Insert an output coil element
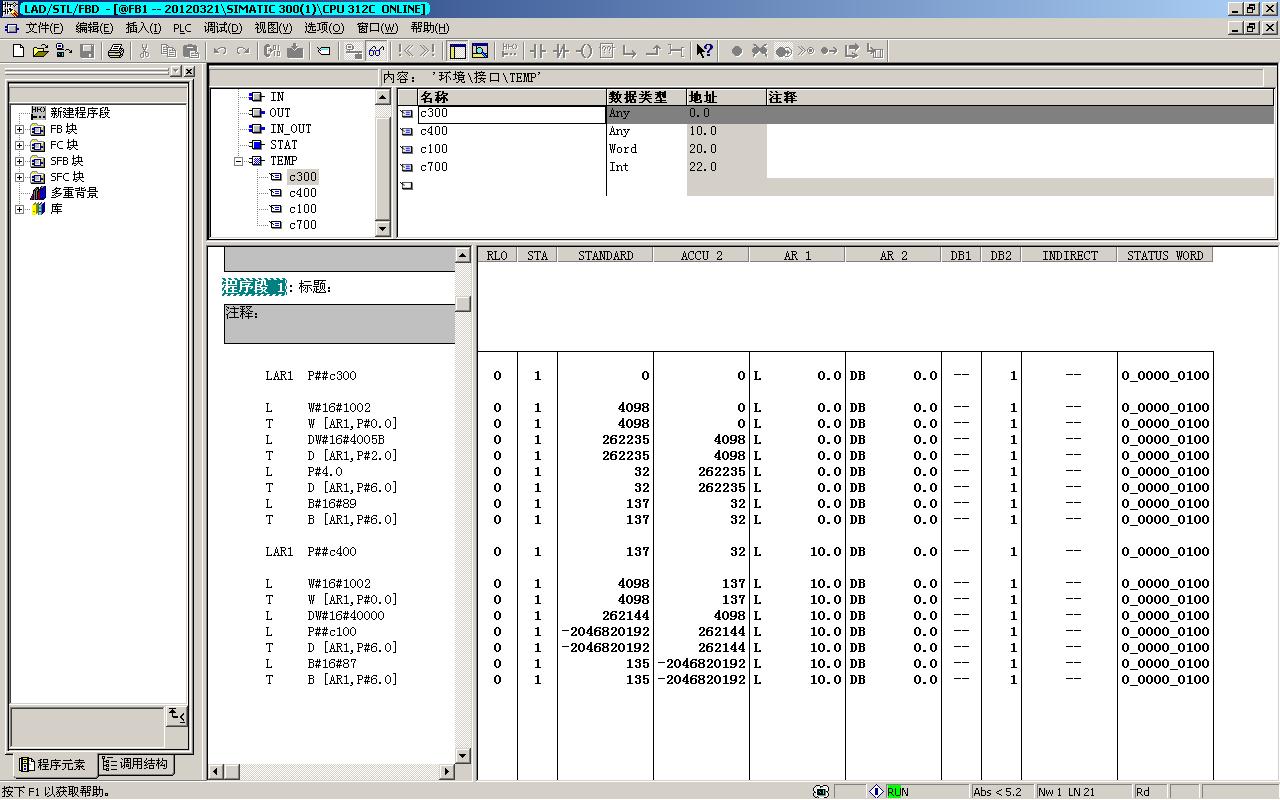This screenshot has height=800, width=1280. click(584, 51)
